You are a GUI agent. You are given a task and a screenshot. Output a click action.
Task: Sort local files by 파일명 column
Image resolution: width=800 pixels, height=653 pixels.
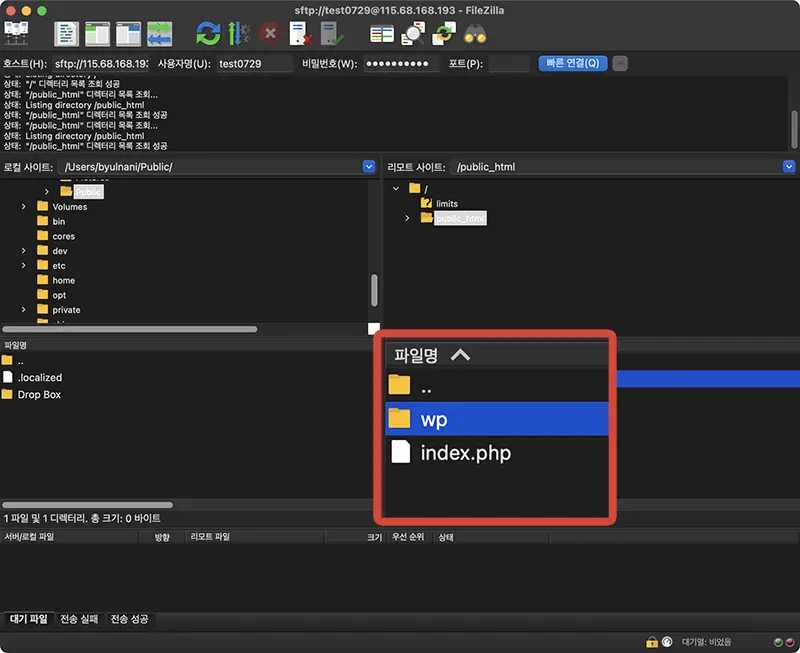click(x=15, y=345)
